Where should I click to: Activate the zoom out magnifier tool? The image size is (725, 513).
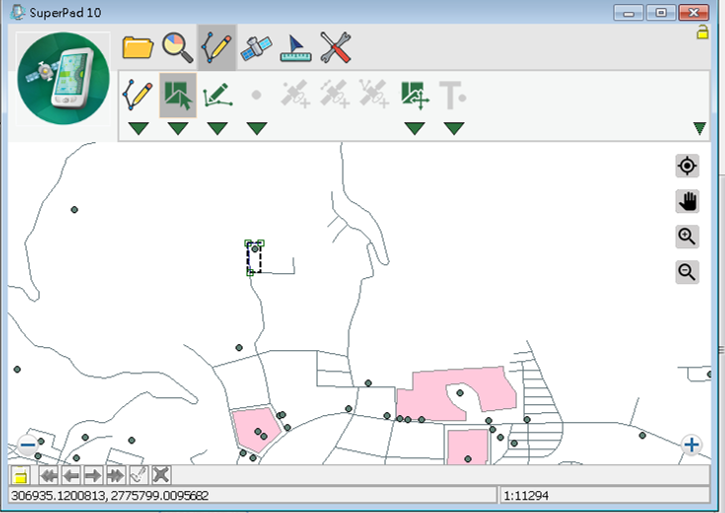pos(687,272)
